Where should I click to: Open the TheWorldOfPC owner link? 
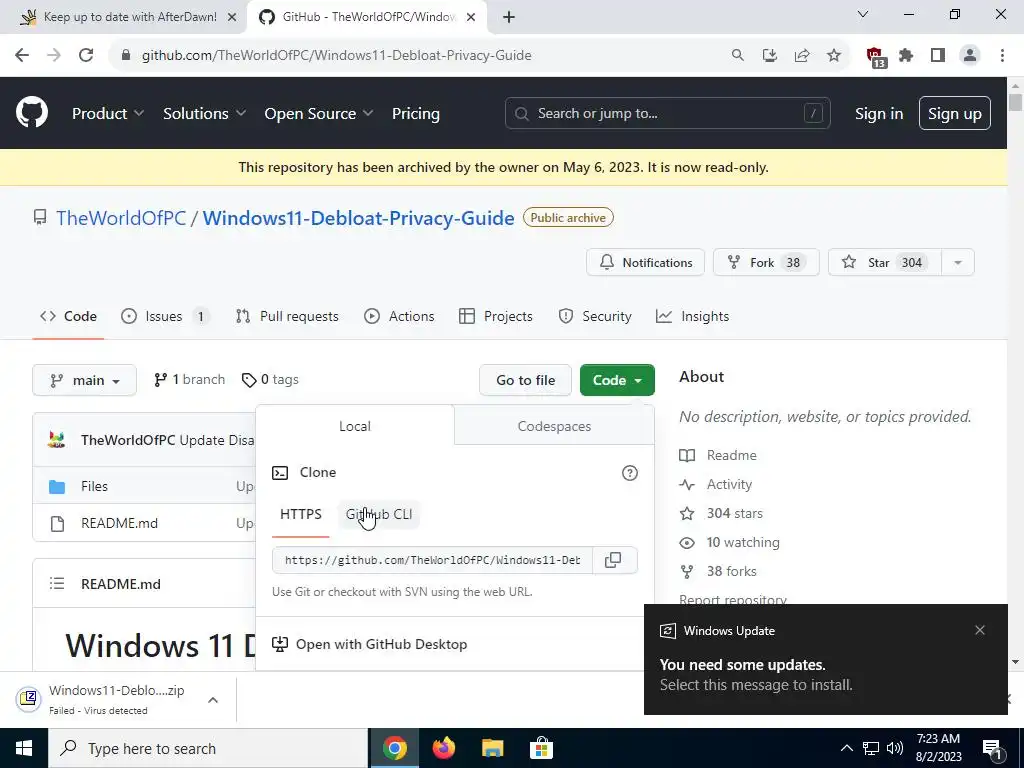[x=121, y=218]
